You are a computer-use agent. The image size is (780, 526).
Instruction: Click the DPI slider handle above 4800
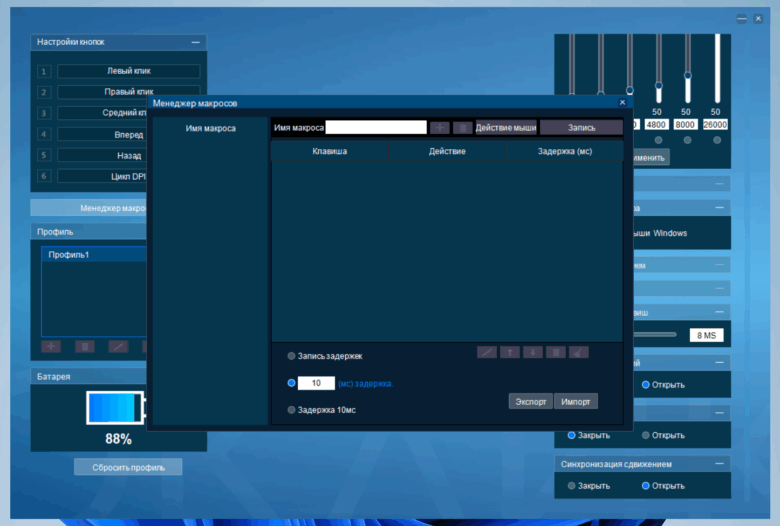(659, 86)
